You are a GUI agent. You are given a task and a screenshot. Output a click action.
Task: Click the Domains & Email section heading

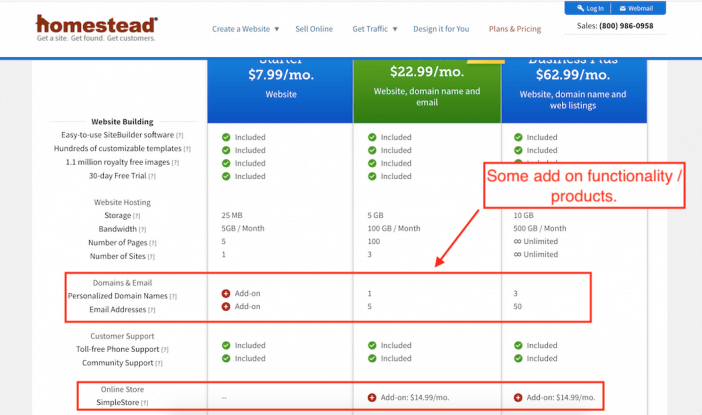(x=122, y=283)
